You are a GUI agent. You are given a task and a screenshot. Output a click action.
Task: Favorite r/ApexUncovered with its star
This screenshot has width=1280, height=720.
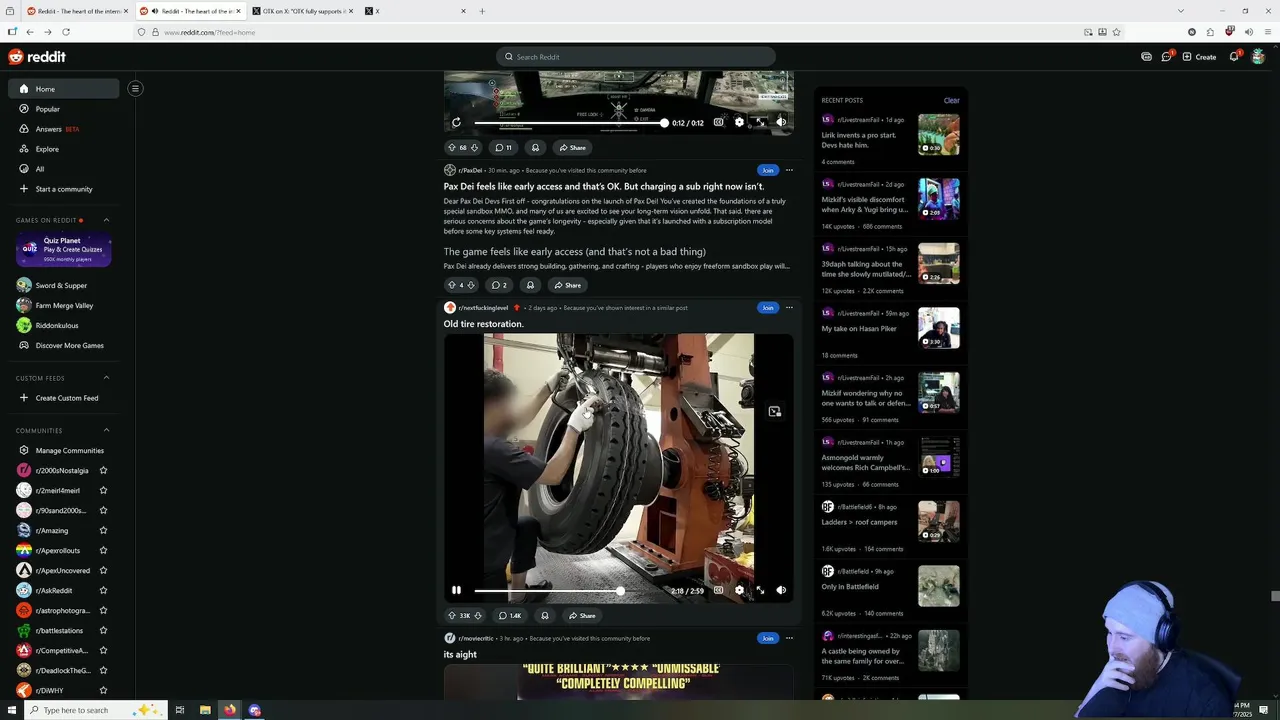(103, 570)
